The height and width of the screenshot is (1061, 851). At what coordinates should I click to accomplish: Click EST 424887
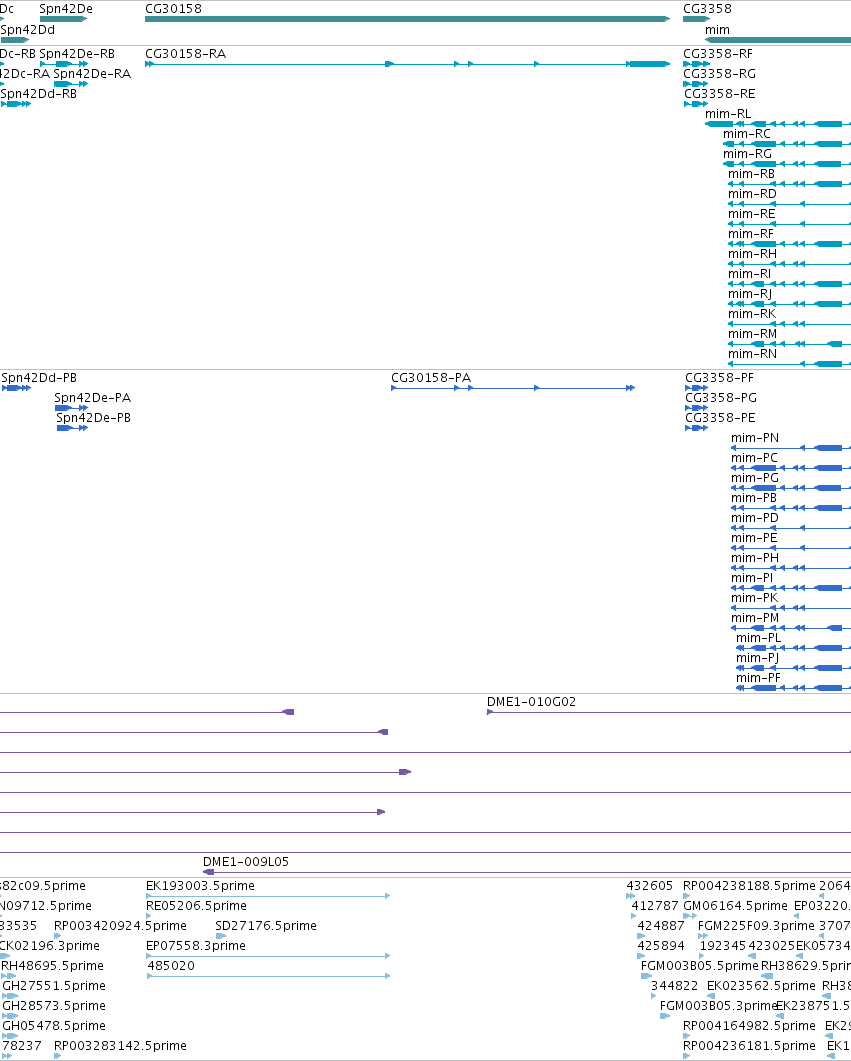click(x=661, y=926)
